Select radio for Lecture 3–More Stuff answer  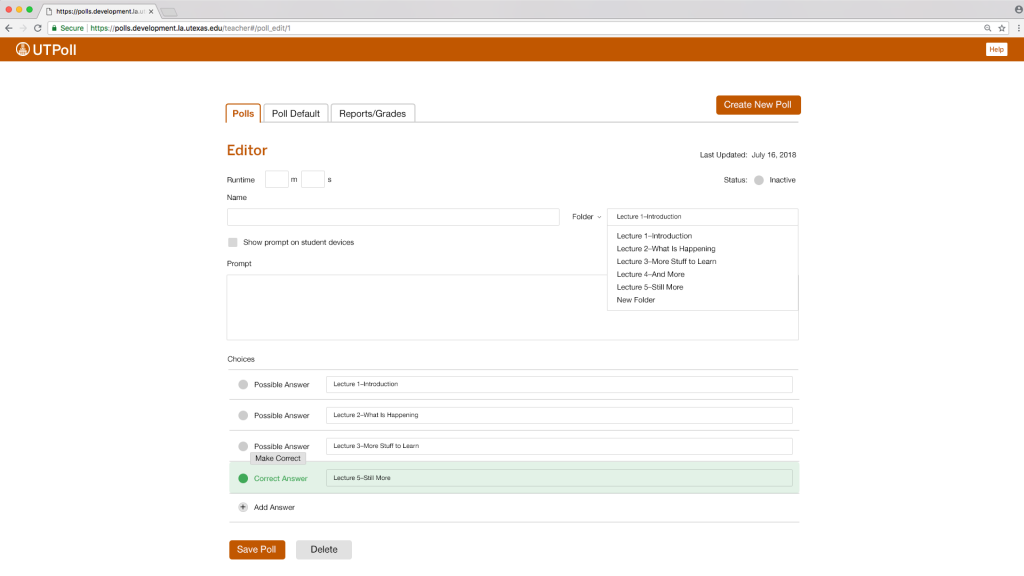243,447
